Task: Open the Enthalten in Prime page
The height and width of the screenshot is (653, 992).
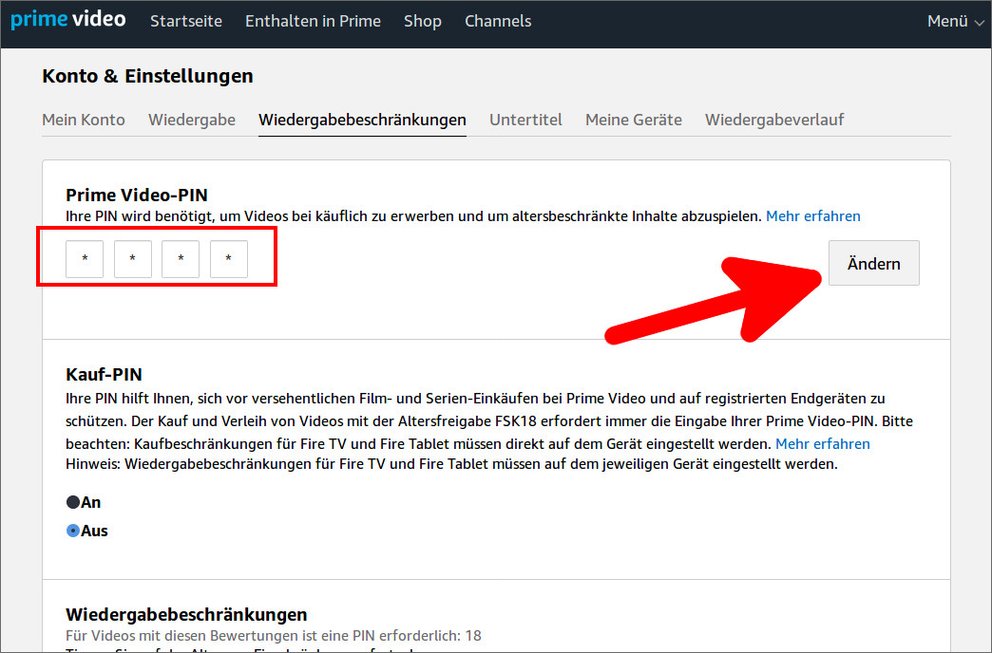Action: (313, 20)
